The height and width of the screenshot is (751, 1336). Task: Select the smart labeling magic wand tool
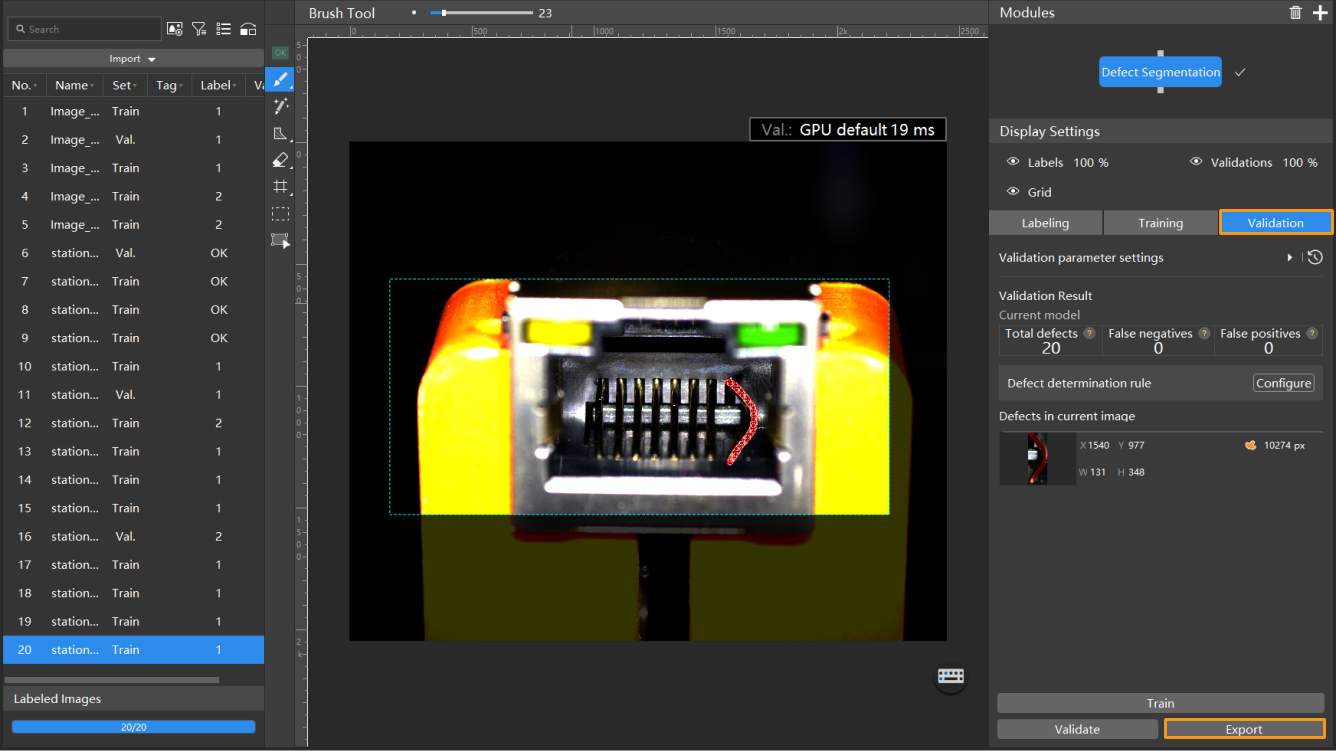coord(280,106)
